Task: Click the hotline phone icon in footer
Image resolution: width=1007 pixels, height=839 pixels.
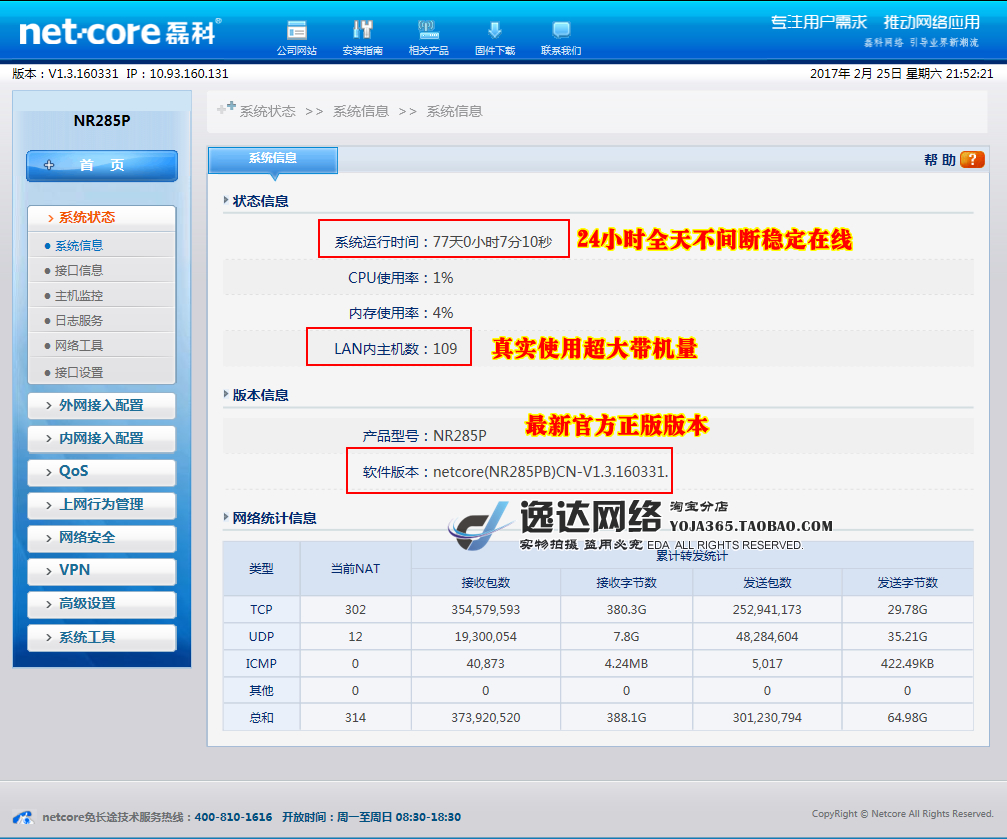Action: 23,817
